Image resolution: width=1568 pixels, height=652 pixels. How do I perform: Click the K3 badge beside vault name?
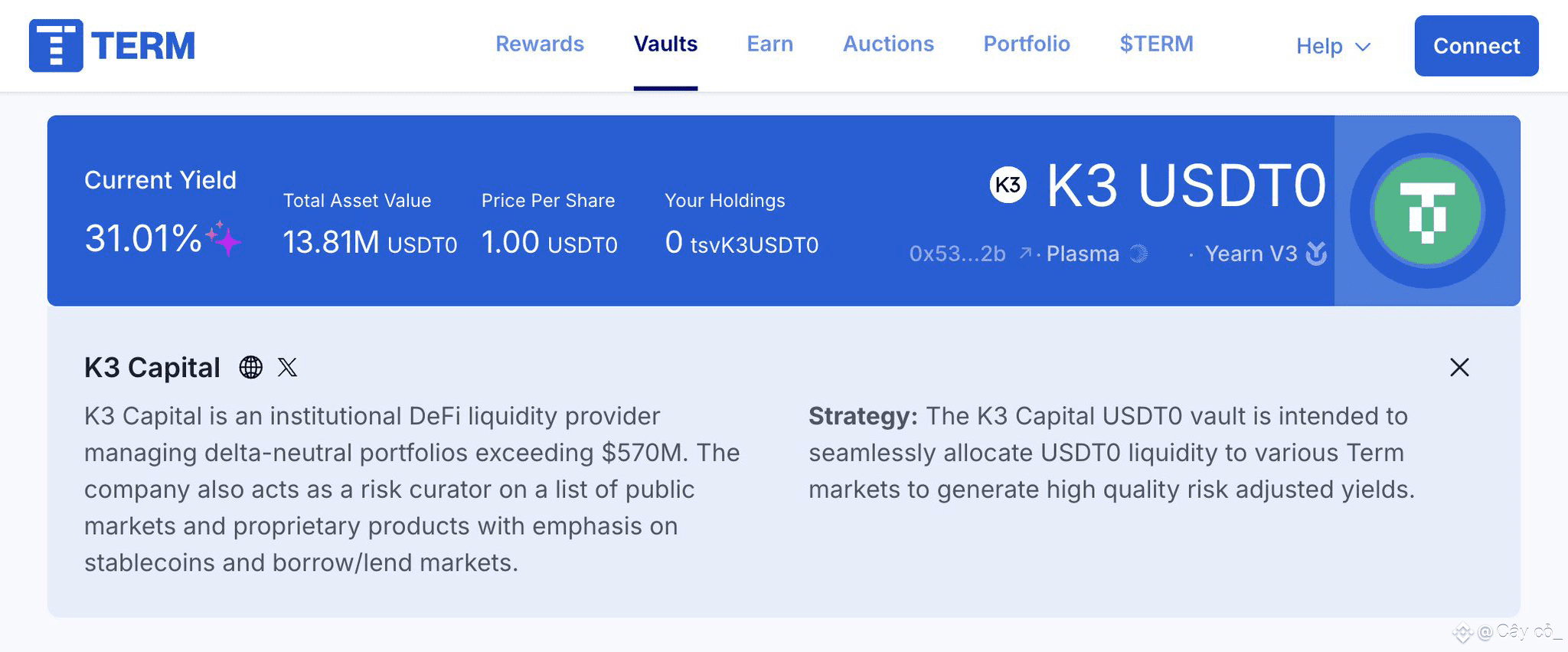(x=1008, y=185)
